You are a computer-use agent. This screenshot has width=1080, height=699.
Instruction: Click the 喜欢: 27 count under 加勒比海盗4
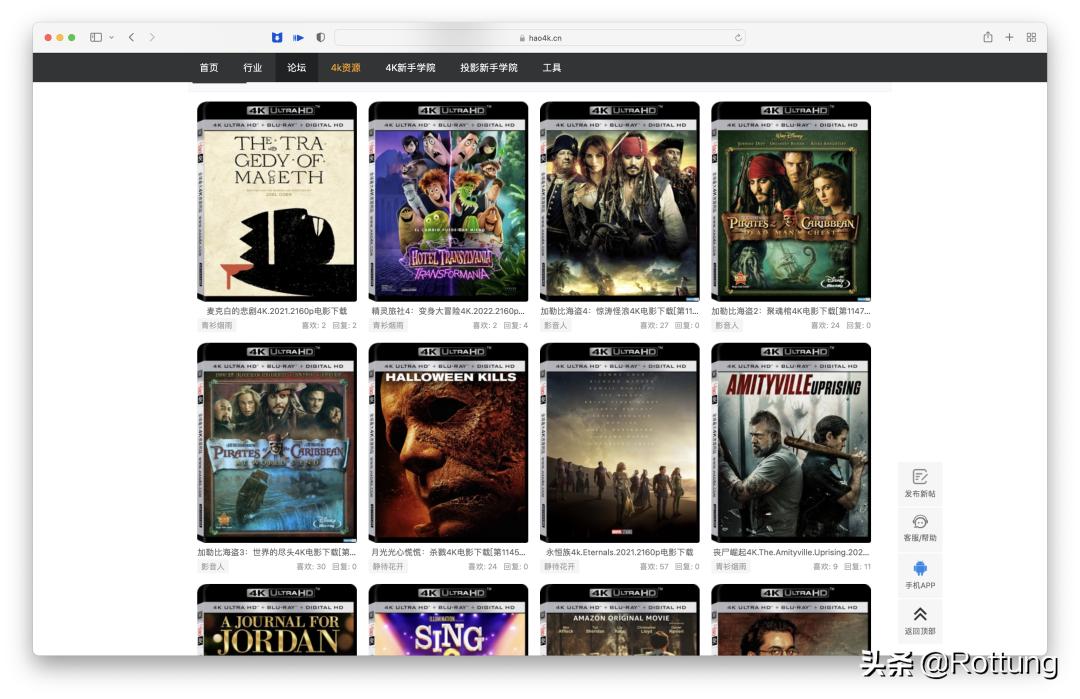pyautogui.click(x=654, y=325)
